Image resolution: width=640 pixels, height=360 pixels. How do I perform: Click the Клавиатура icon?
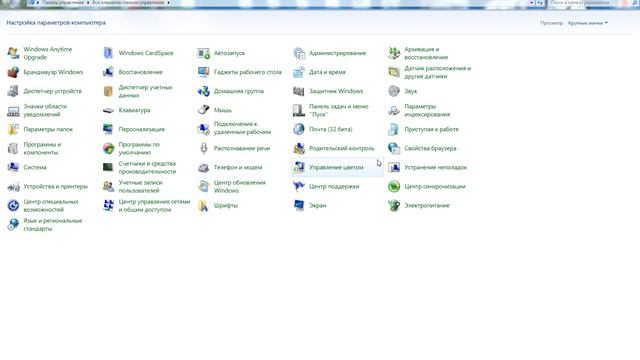point(108,110)
